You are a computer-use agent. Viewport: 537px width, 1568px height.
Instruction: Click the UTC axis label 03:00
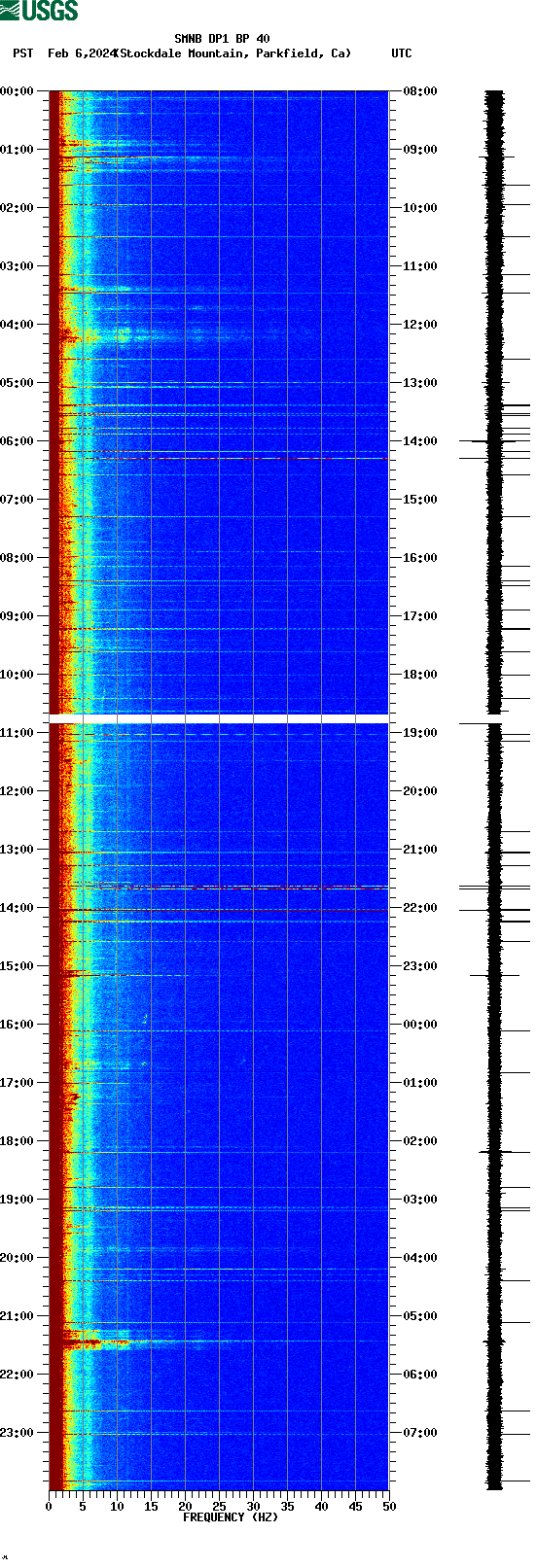coord(420,1200)
